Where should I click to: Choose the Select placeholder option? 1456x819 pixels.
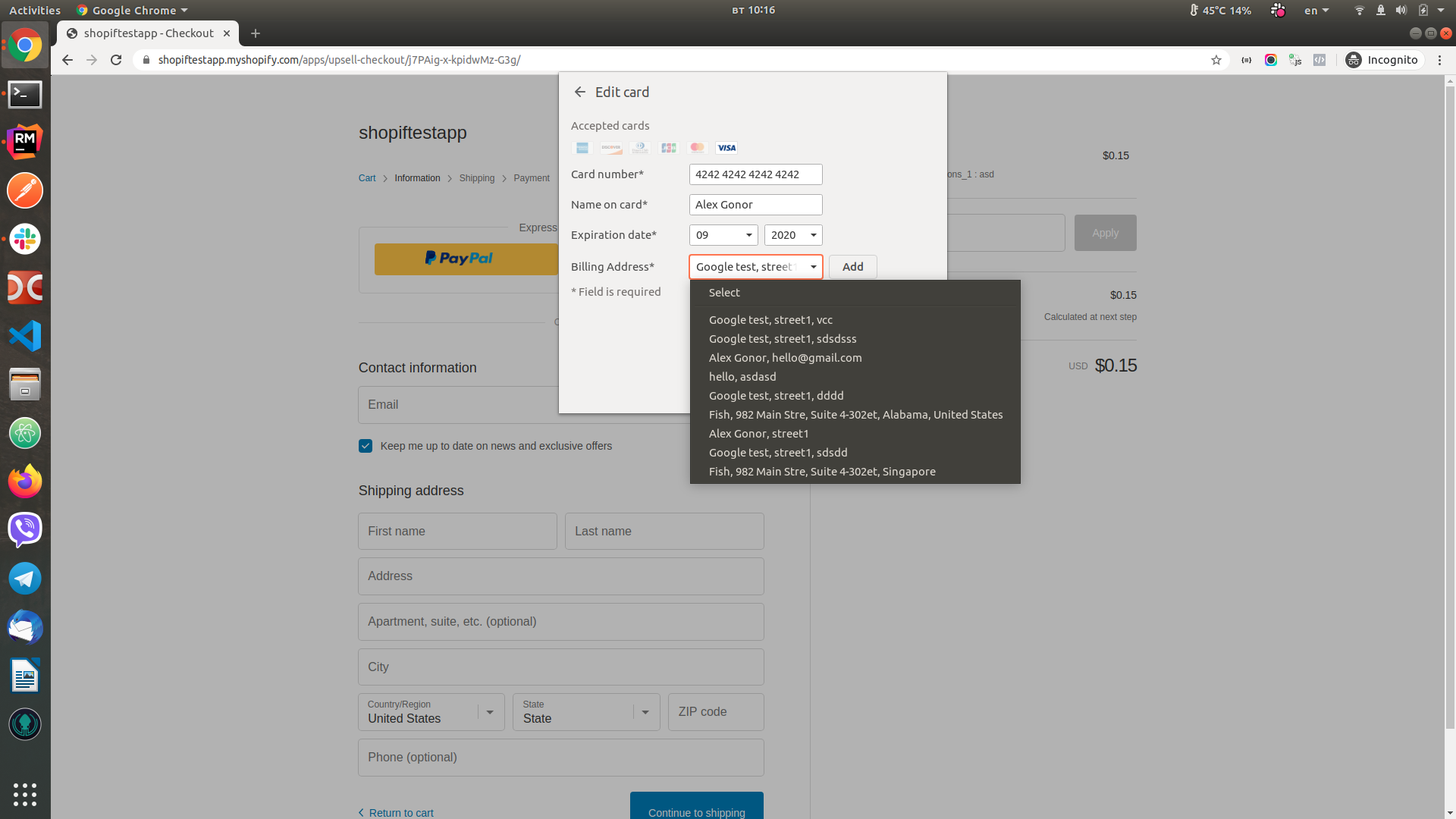tap(855, 293)
